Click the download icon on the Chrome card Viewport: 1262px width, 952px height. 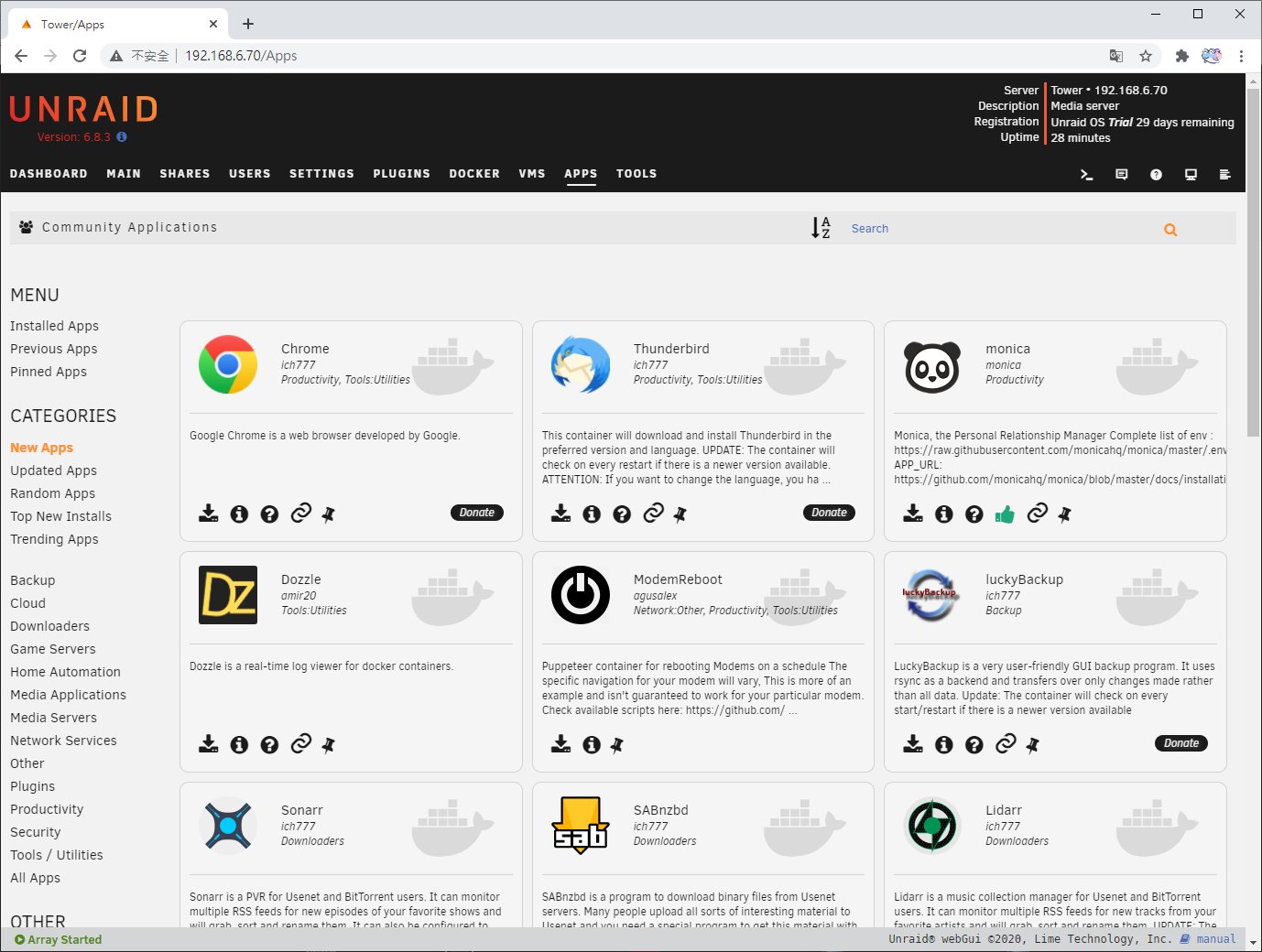[209, 514]
